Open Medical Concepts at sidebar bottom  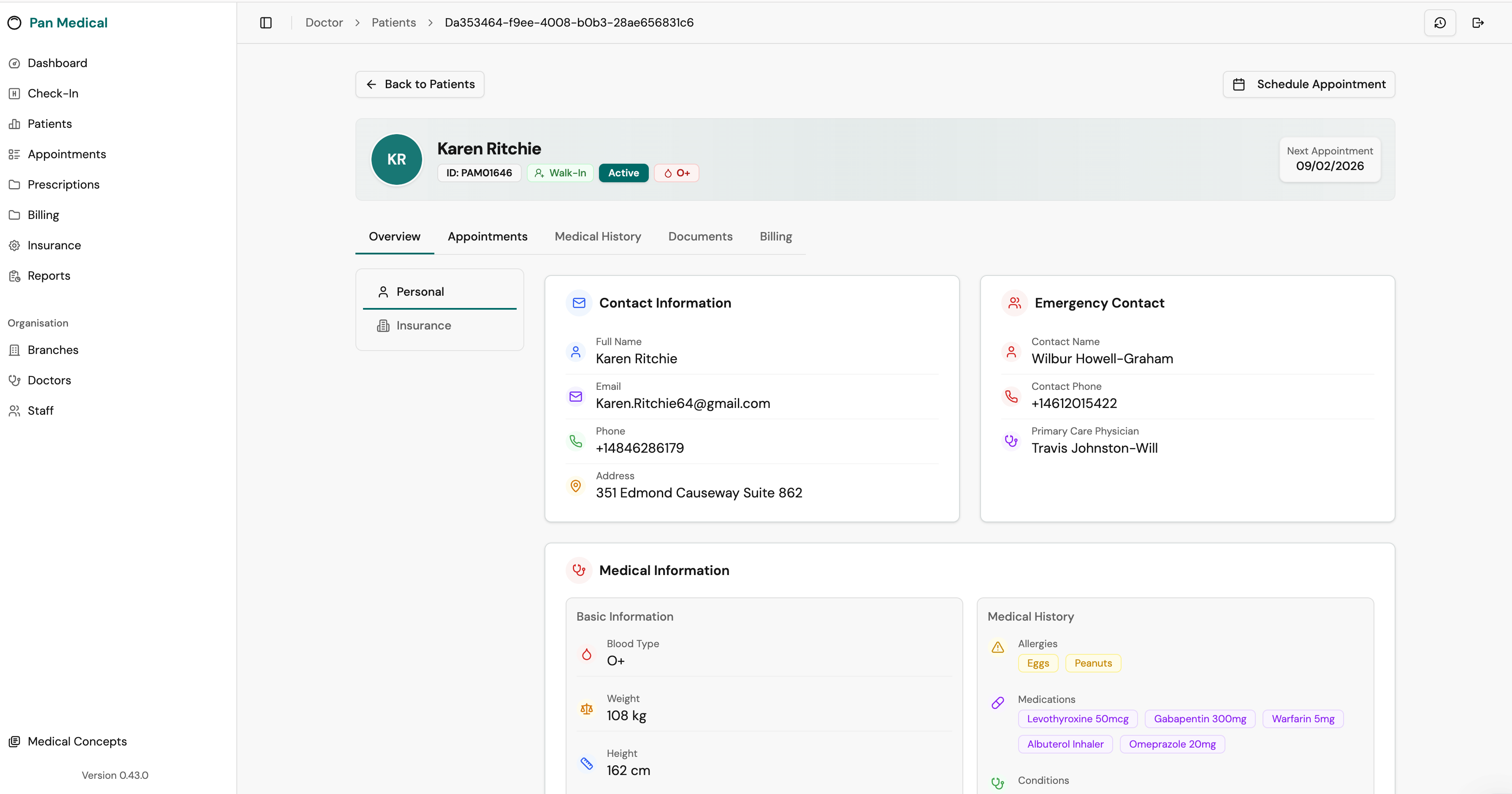tap(77, 741)
